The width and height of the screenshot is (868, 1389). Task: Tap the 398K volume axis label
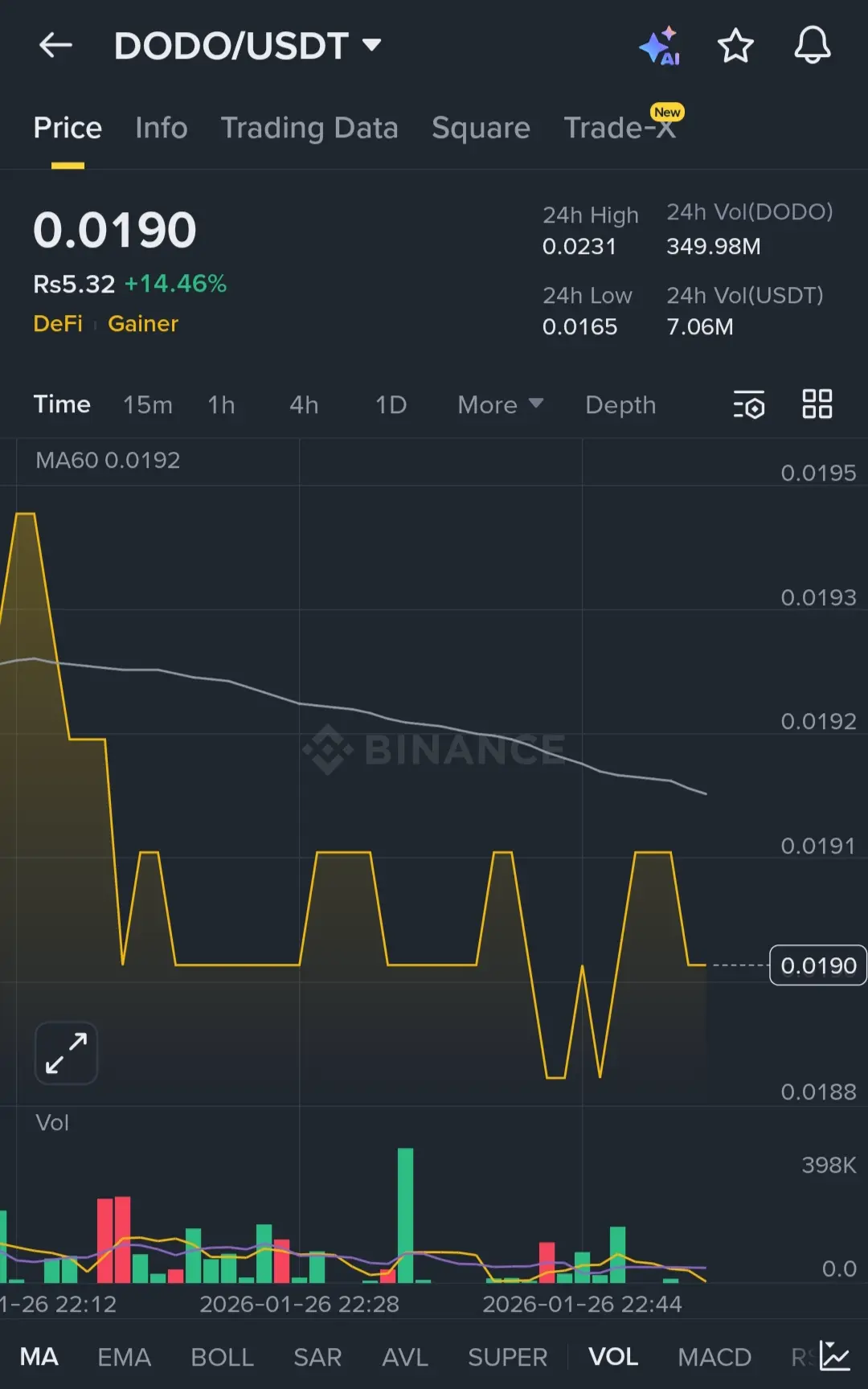coord(829,1165)
